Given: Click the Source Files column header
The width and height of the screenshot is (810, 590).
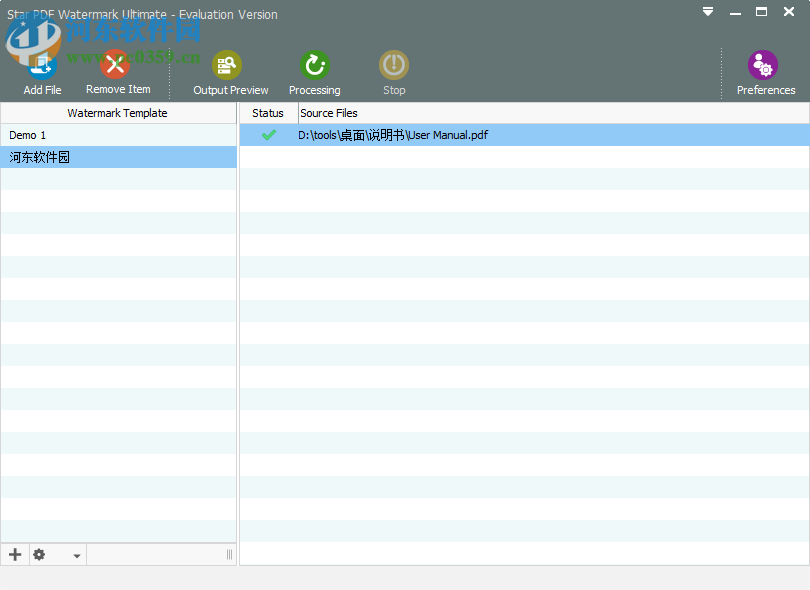Looking at the screenshot, I should 329,113.
